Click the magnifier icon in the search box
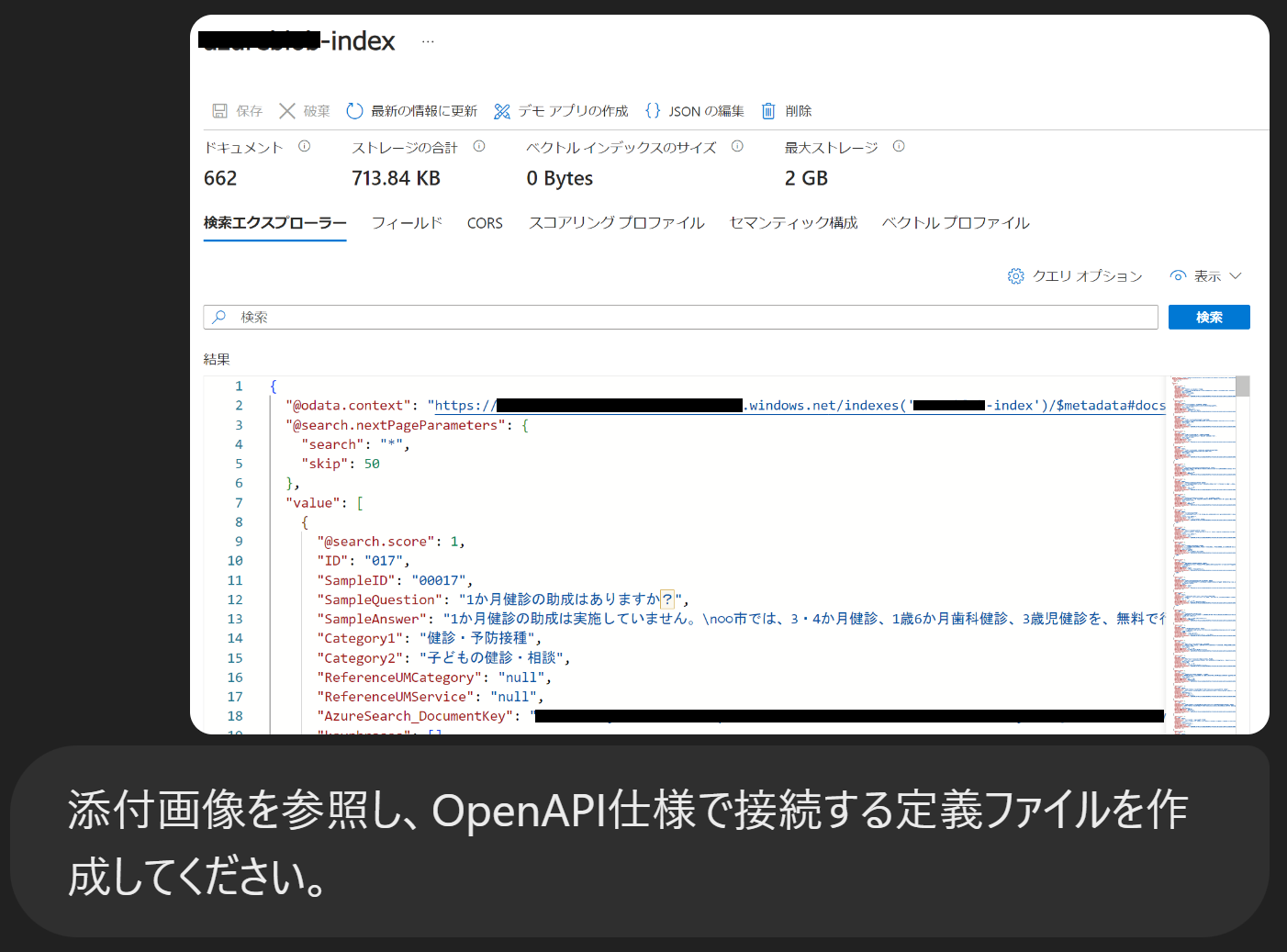The width and height of the screenshot is (1287, 952). tap(219, 317)
